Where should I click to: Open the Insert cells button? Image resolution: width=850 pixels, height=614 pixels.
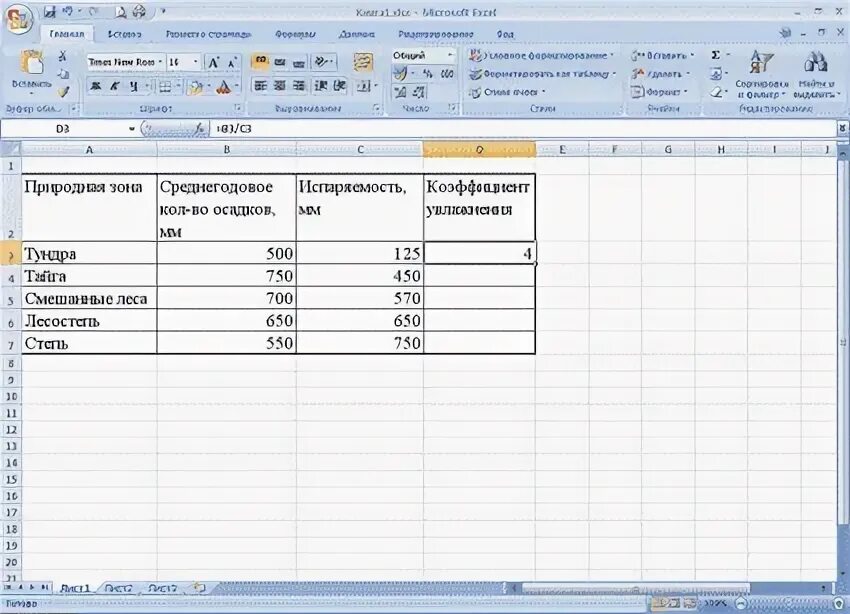(x=662, y=55)
